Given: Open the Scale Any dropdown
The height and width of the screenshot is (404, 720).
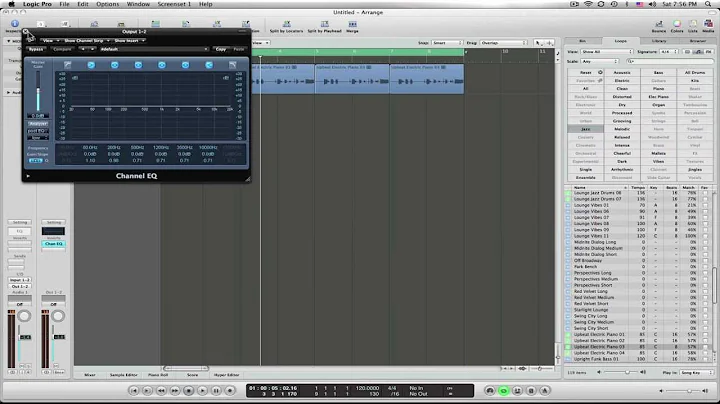Looking at the screenshot, I should [x=600, y=61].
